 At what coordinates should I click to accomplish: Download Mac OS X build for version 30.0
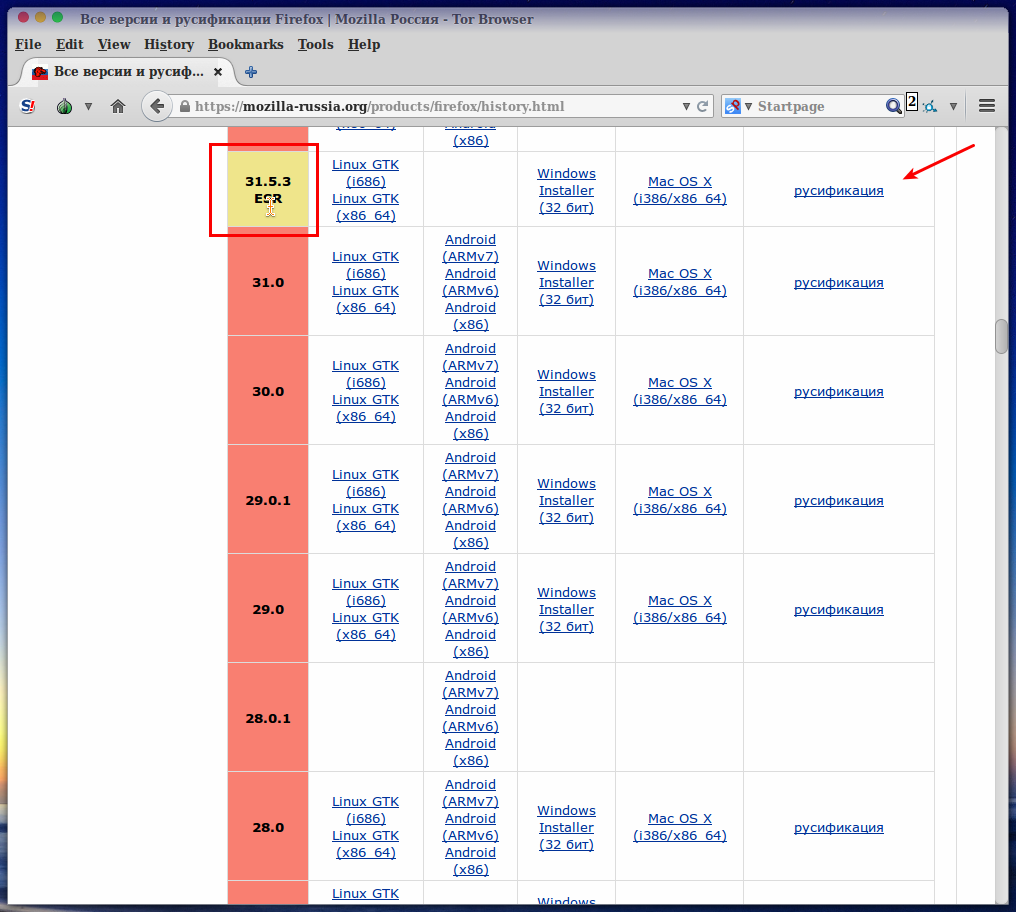680,391
